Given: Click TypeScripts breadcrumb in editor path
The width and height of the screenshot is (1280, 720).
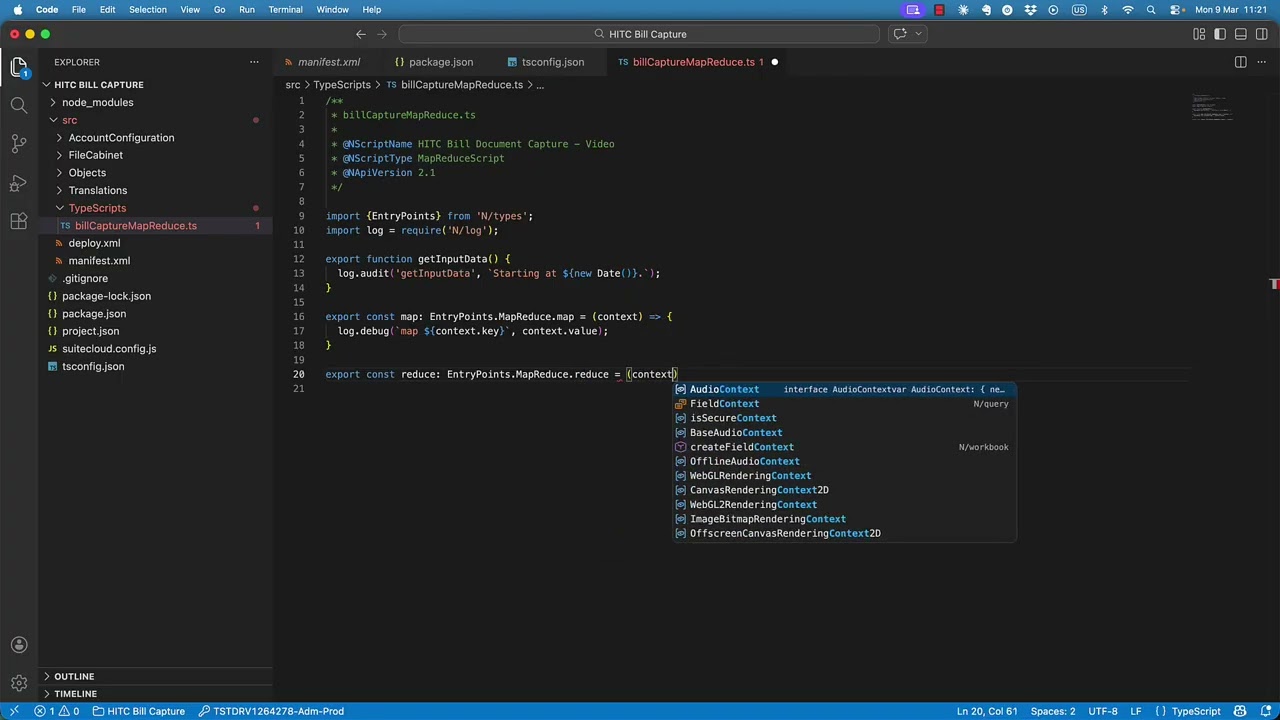Looking at the screenshot, I should [342, 85].
